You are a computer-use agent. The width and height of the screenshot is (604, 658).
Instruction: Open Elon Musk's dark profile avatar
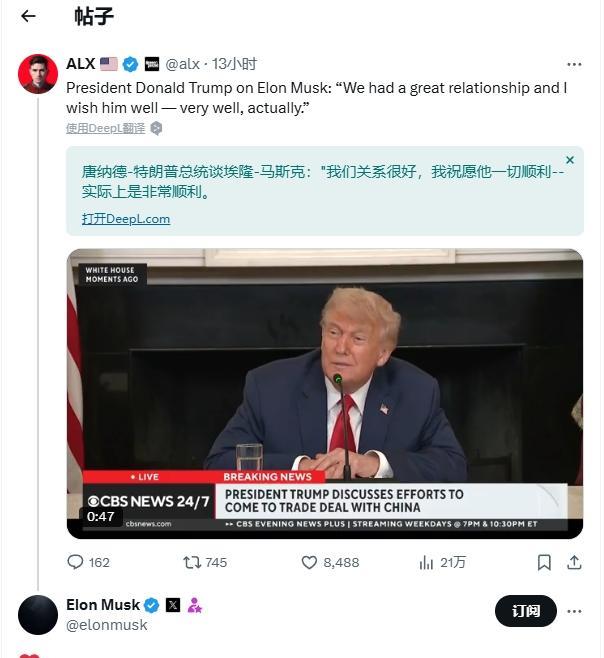(38, 615)
